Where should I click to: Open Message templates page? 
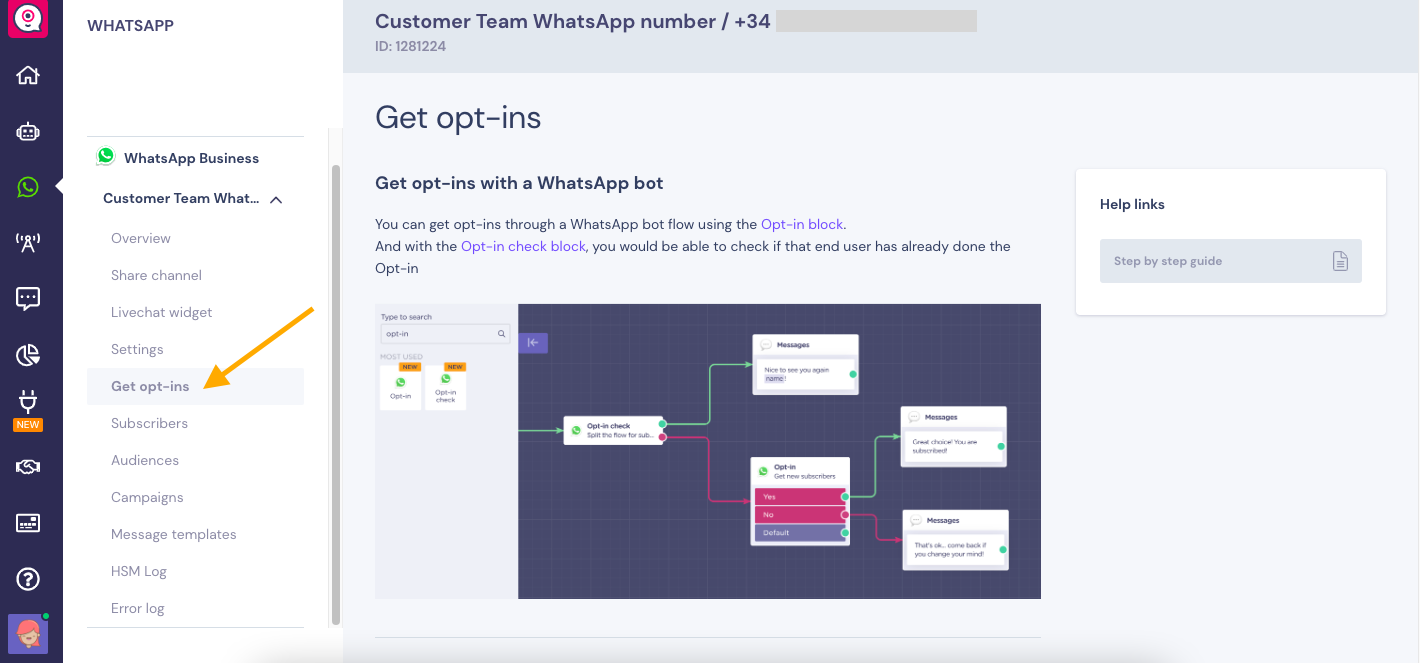174,534
